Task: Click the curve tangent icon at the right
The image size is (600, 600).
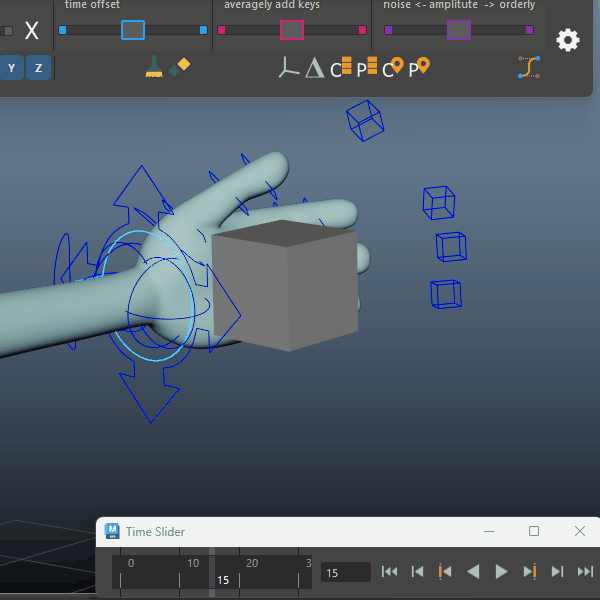Action: [x=529, y=67]
